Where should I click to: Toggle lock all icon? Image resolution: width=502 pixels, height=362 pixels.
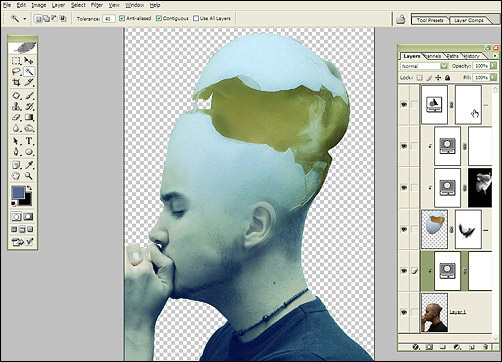click(x=447, y=78)
